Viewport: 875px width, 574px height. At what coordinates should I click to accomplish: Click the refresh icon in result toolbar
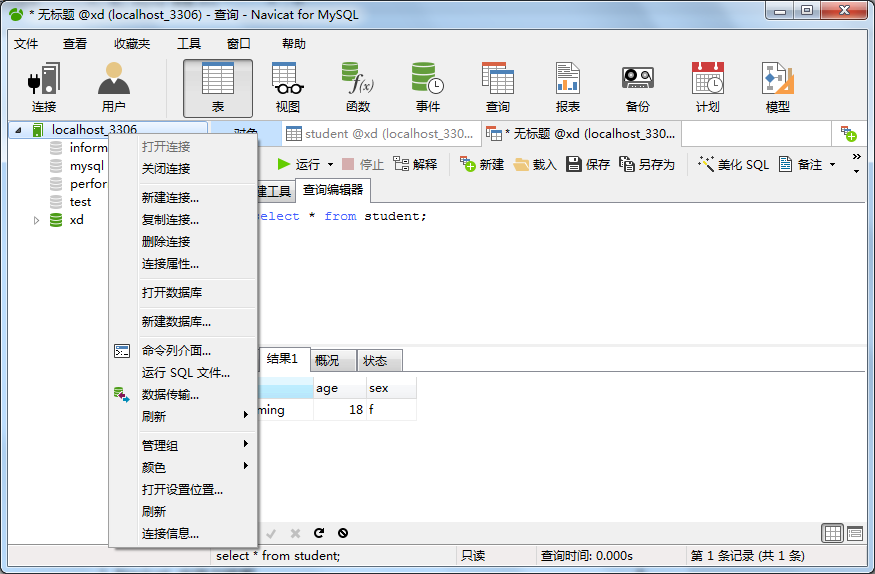point(319,533)
